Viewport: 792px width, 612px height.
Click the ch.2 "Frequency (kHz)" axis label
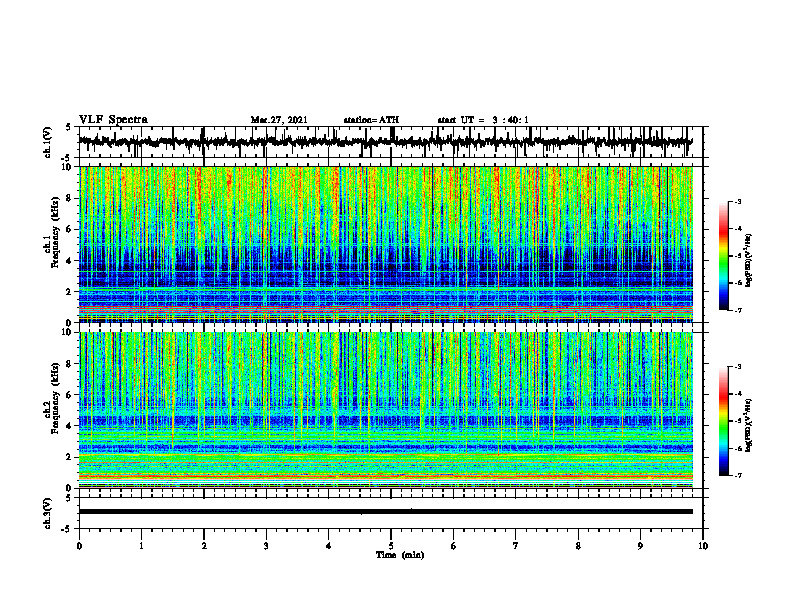click(x=55, y=398)
